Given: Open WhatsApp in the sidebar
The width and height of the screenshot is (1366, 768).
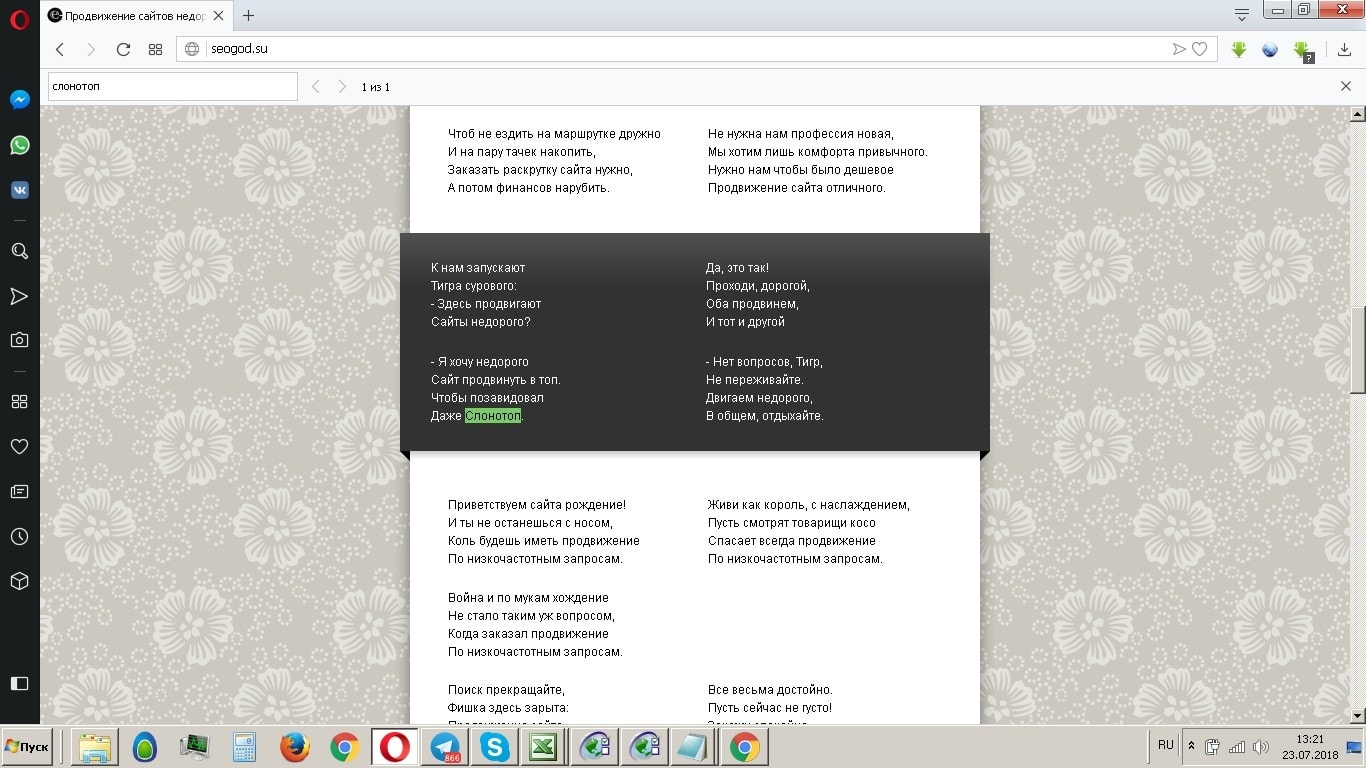Looking at the screenshot, I should (x=19, y=145).
